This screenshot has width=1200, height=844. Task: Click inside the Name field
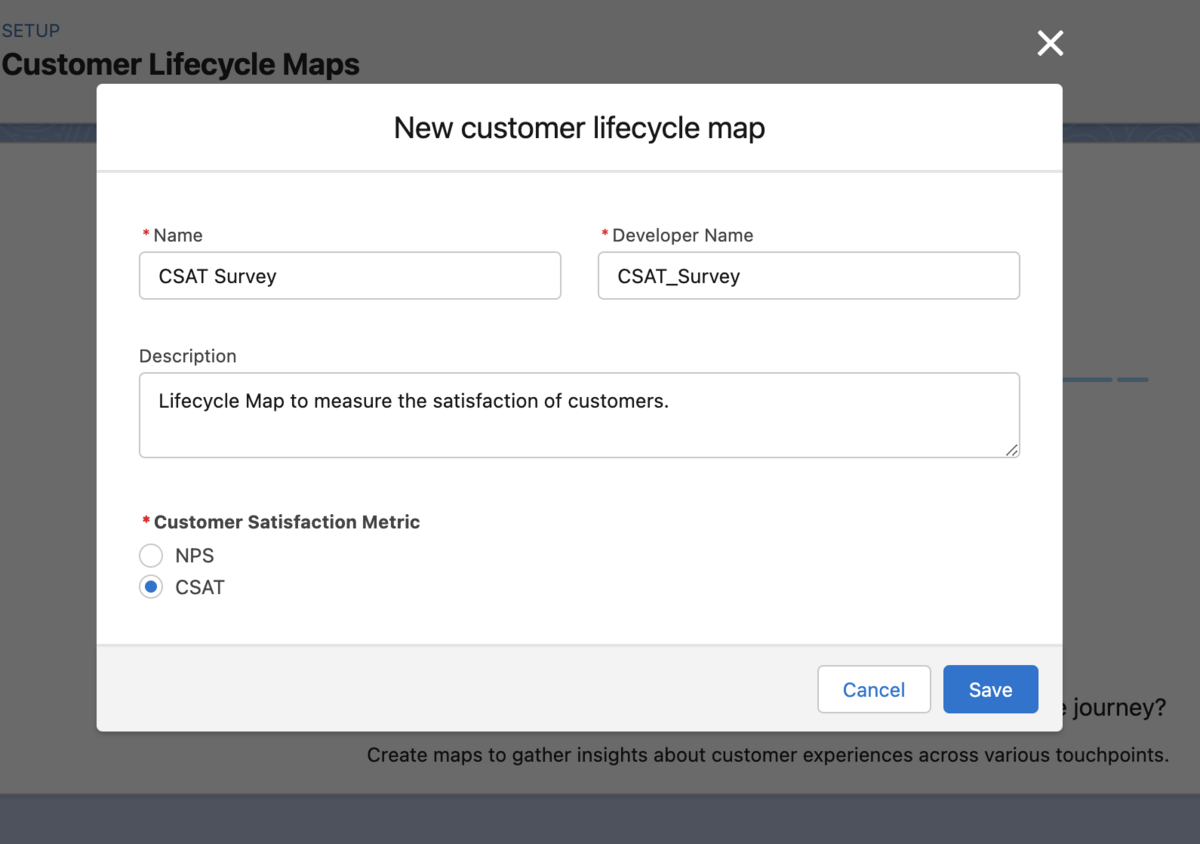pos(350,275)
